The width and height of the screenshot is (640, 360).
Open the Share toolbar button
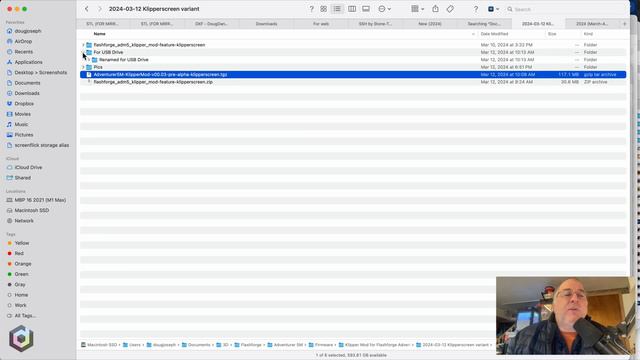click(x=436, y=9)
